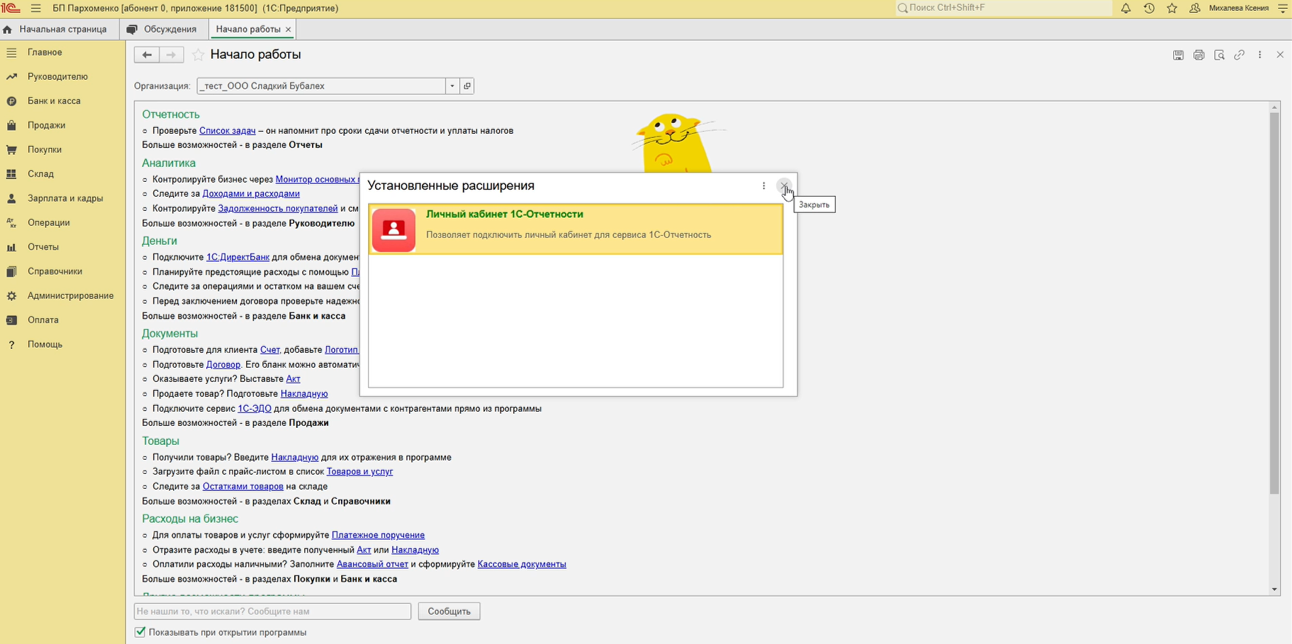
Task: Select the Операции section
Action: 49,223
